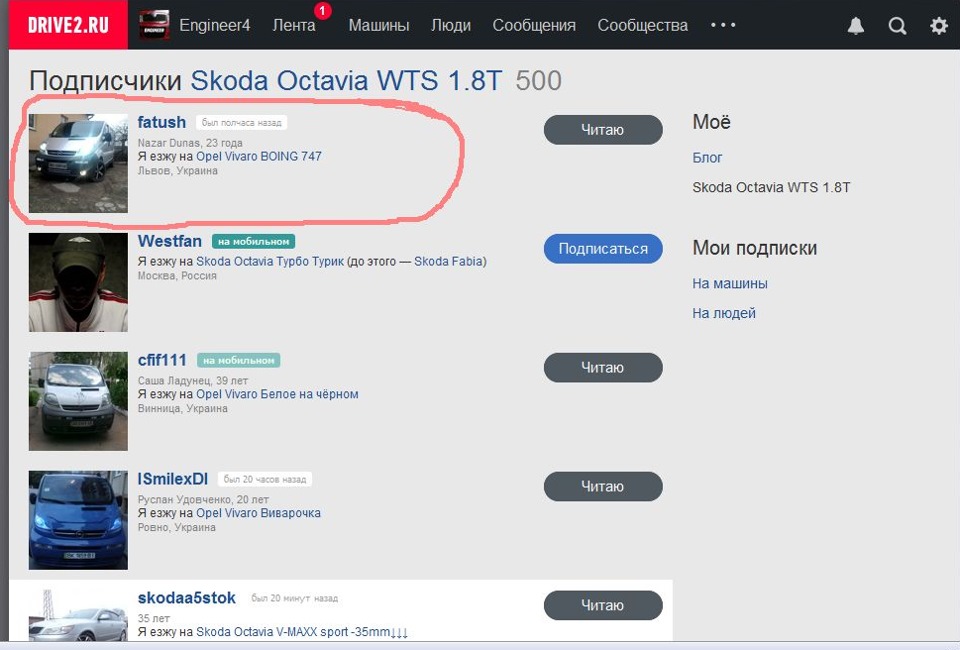Open the search magnifier icon
Screen dimensions: 960x650
897,26
